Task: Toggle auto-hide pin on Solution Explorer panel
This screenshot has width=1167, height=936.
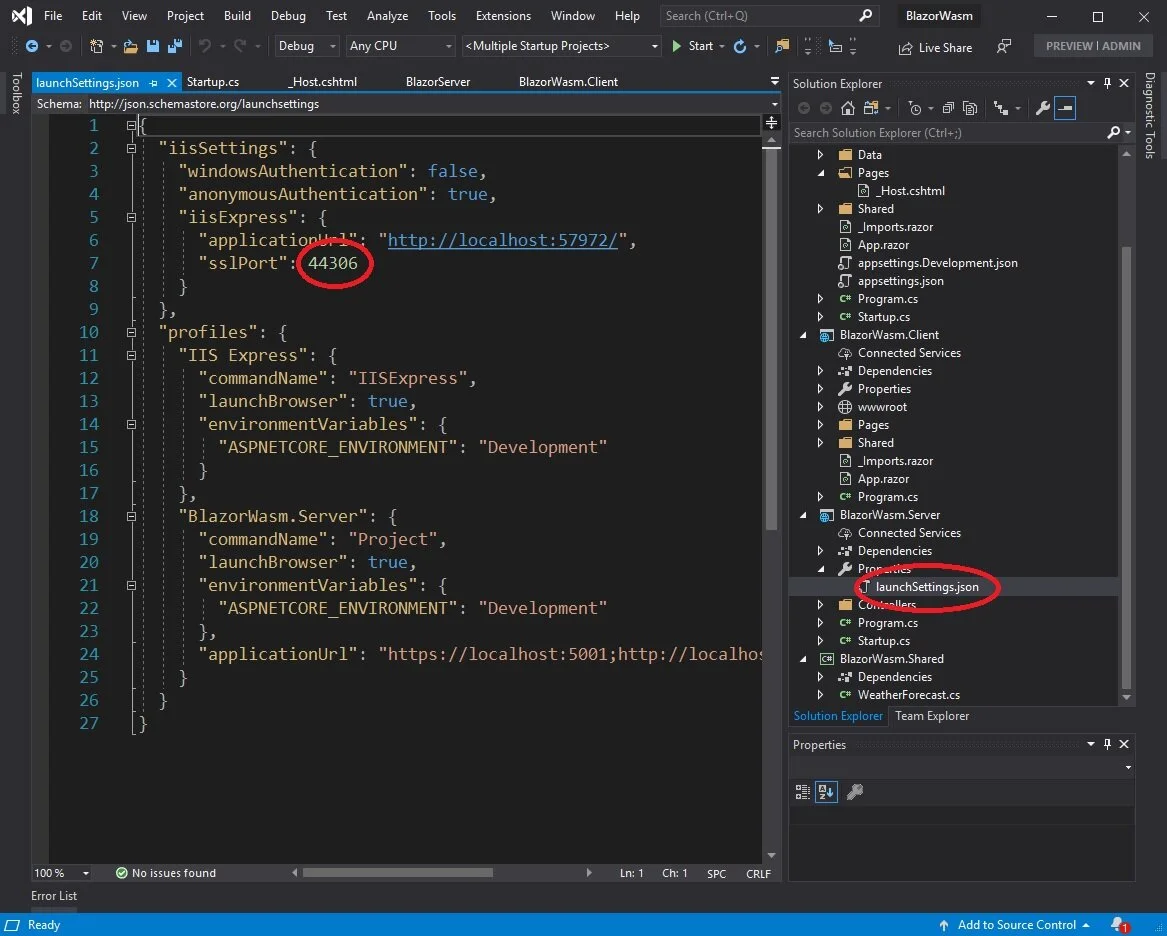Action: (x=1107, y=83)
